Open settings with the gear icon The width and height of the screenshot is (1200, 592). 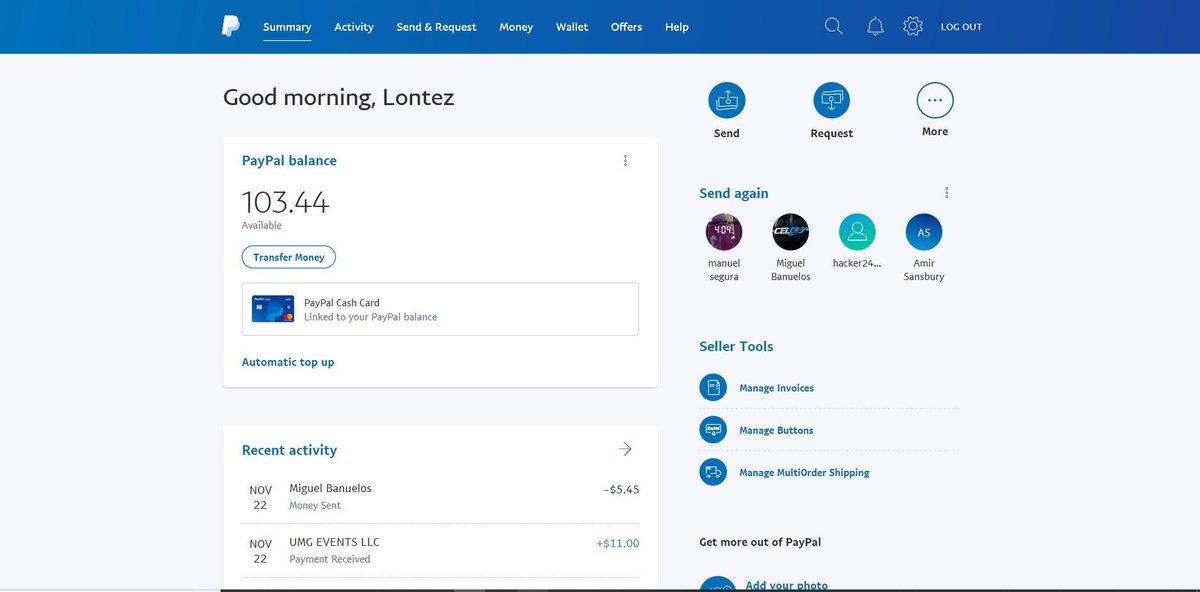click(x=912, y=26)
